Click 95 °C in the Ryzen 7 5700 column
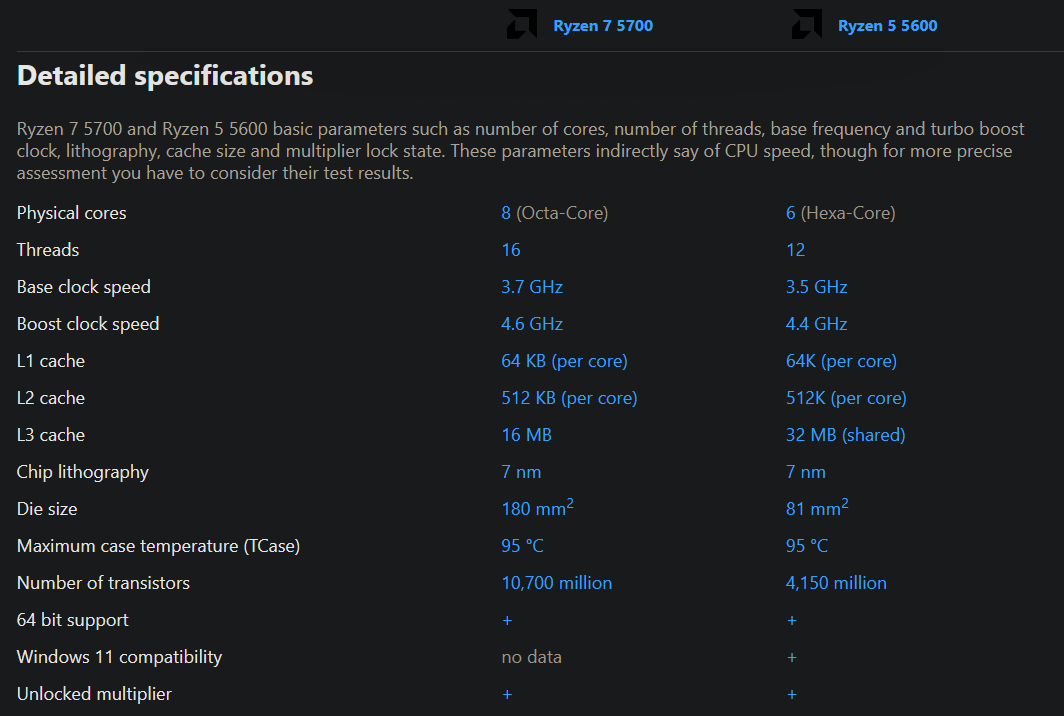1064x716 pixels. [x=522, y=546]
